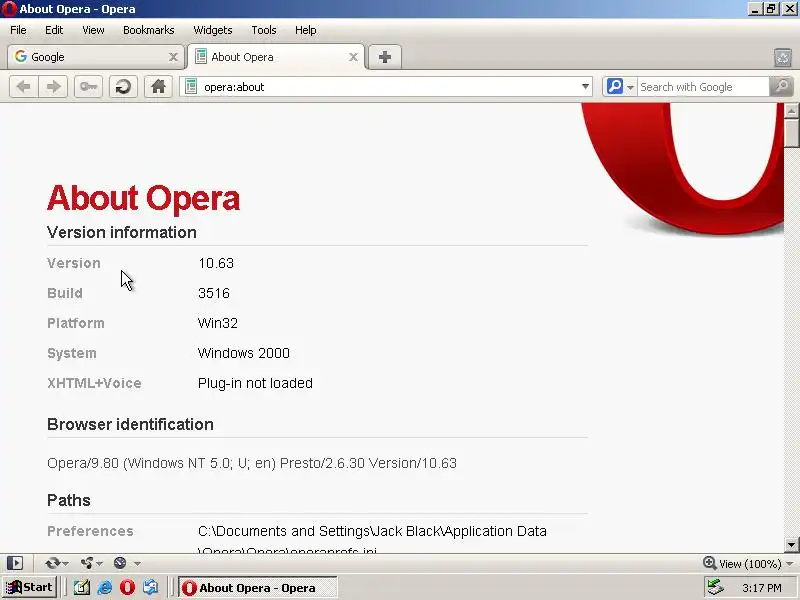Click the platform value Win32
800x600 pixels.
pos(218,323)
